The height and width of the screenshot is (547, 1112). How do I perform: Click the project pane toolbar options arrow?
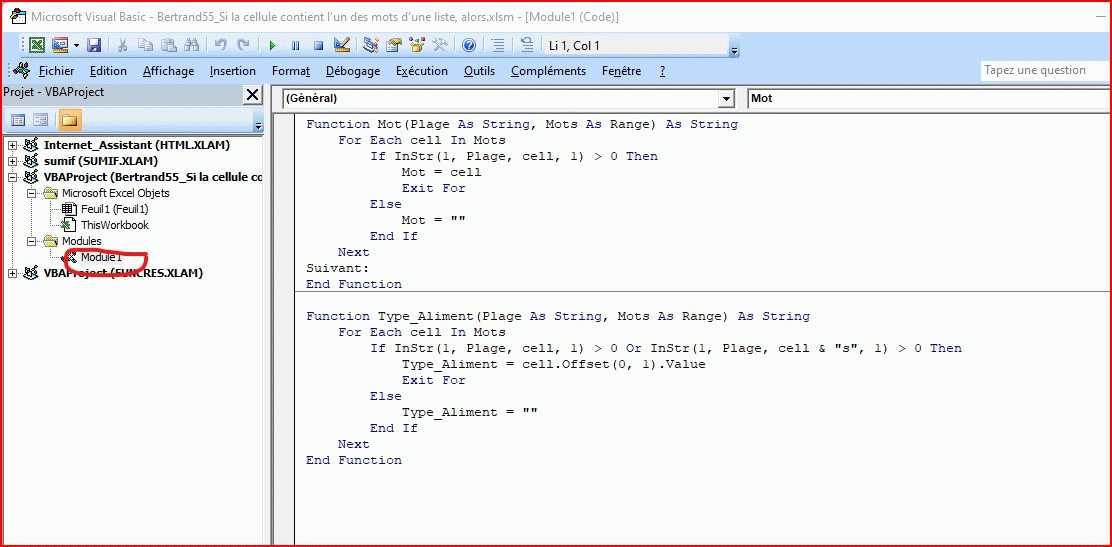[257, 126]
